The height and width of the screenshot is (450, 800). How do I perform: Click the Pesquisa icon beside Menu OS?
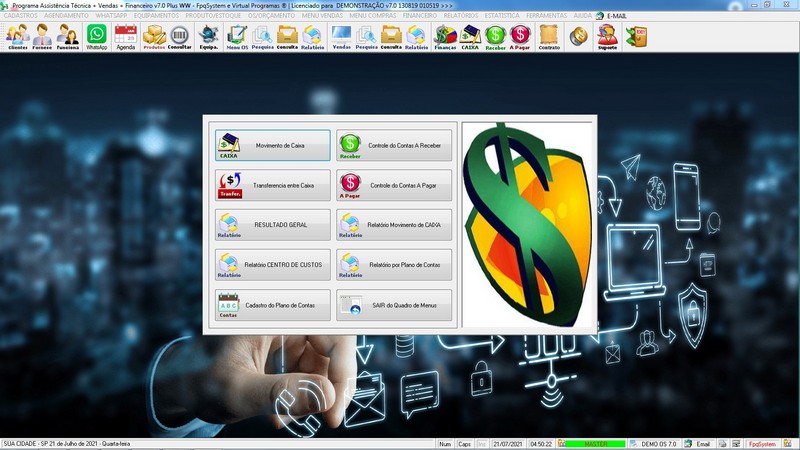[262, 37]
